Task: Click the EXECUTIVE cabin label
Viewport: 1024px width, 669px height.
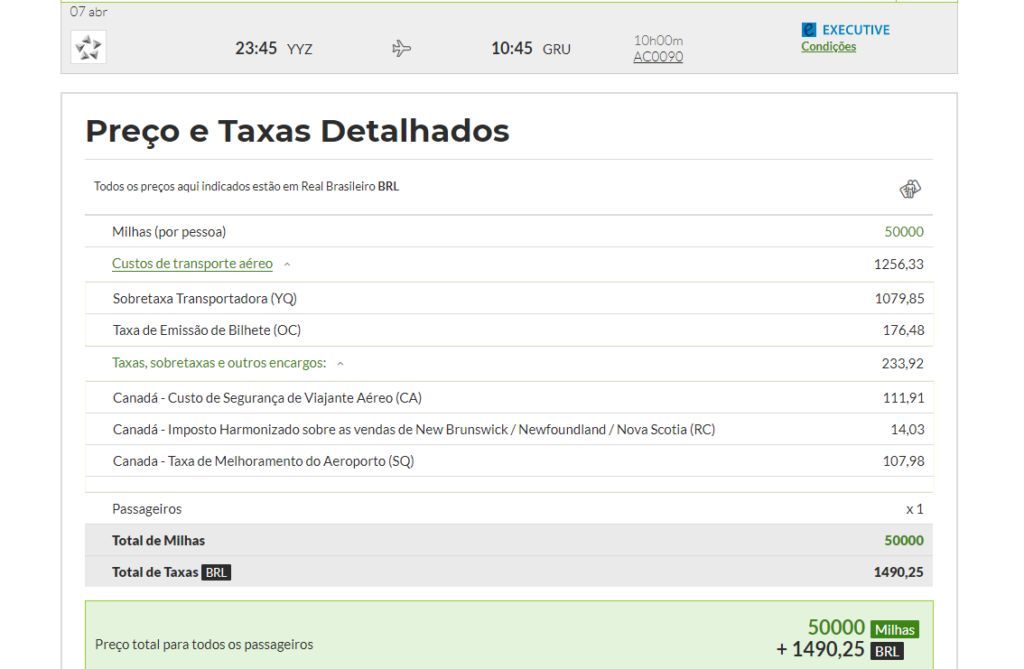Action: coord(856,30)
